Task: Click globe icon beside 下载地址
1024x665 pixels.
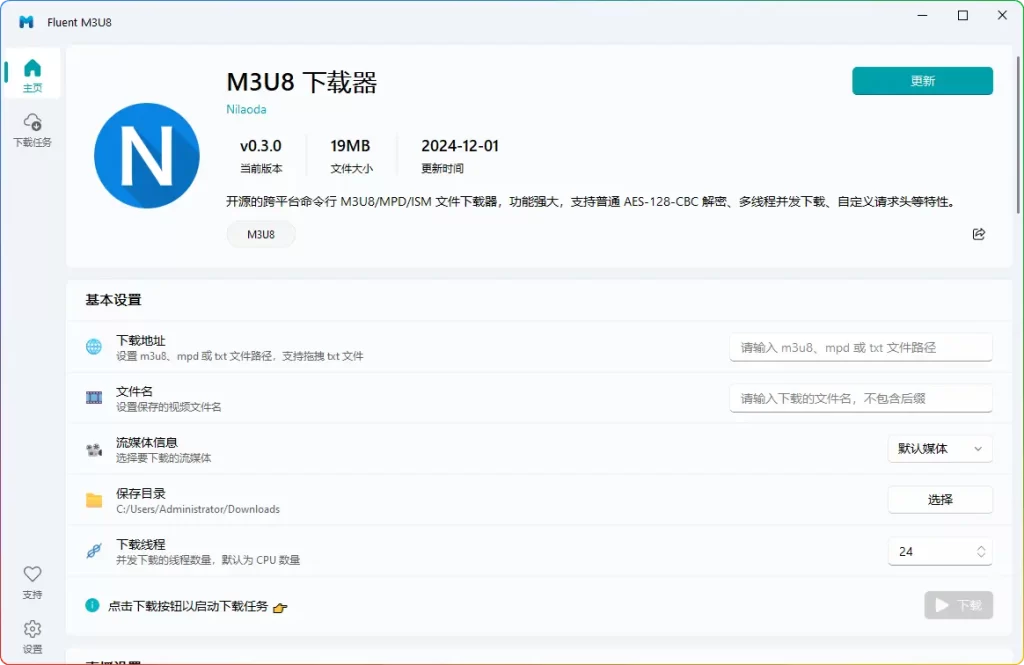Action: point(94,347)
